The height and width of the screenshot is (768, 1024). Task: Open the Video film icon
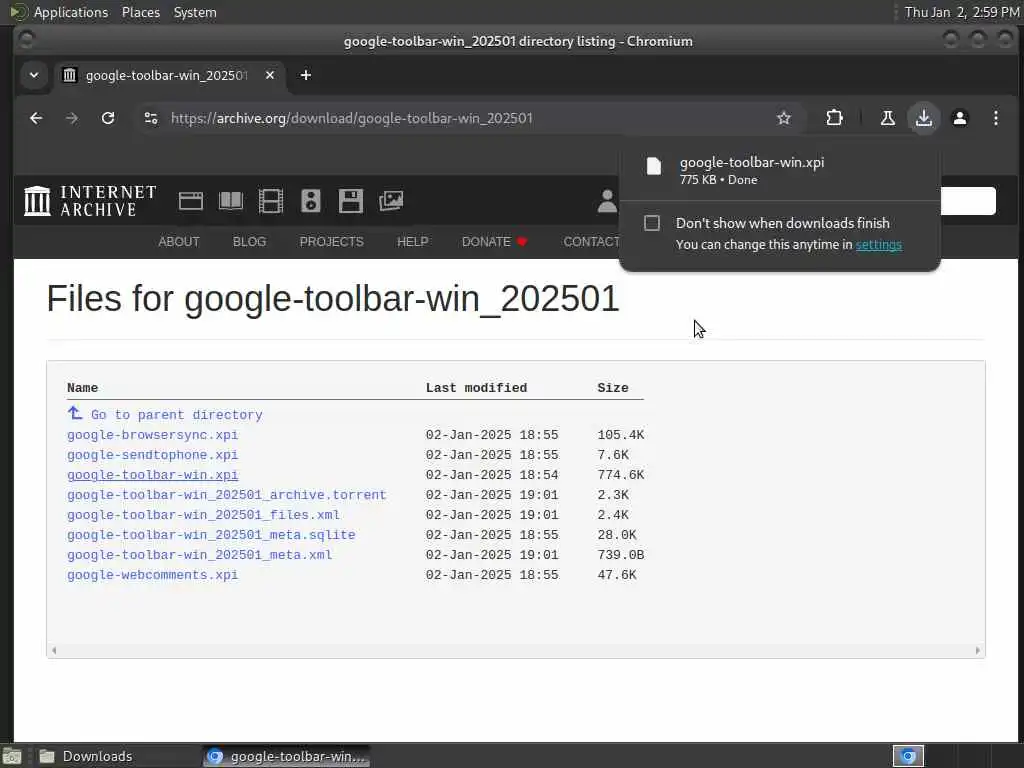270,200
